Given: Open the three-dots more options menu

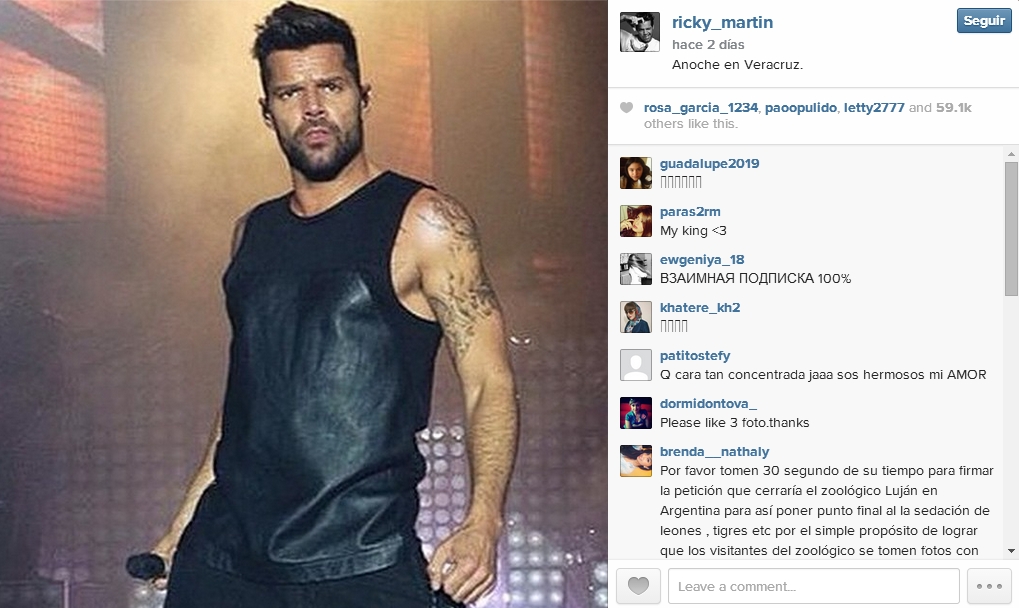Looking at the screenshot, I should 989,586.
